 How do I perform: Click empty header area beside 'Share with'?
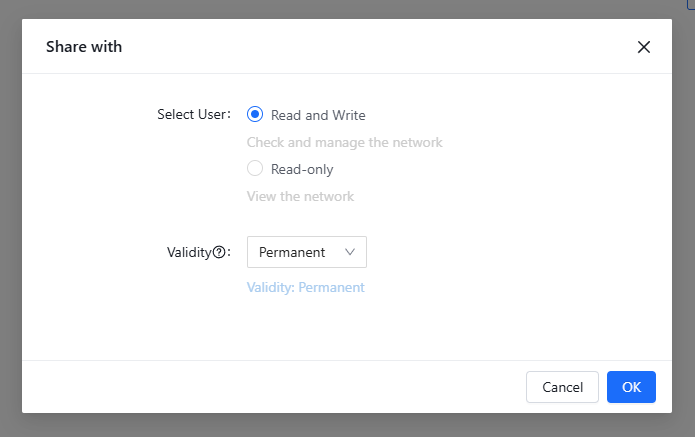[x=380, y=47]
